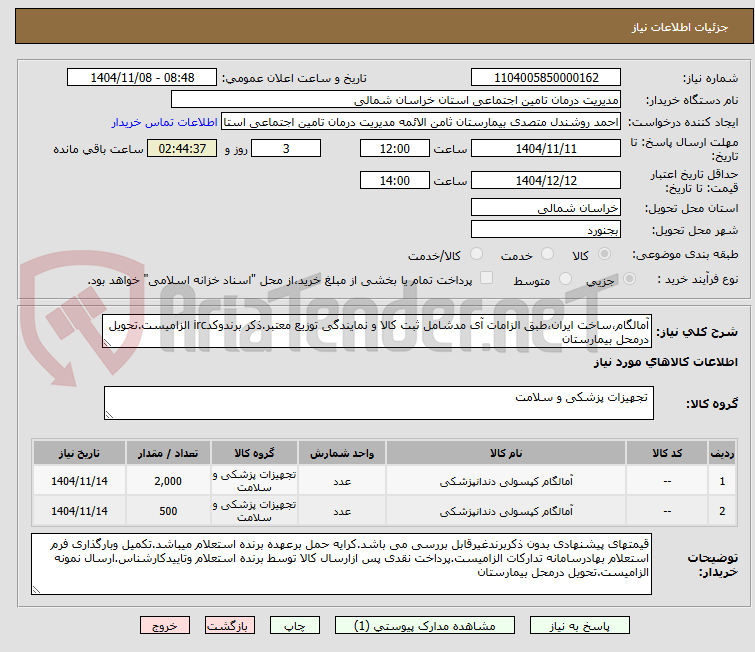Toggle the اسناد خزانه اسلامی payment checkbox

click(x=487, y=277)
